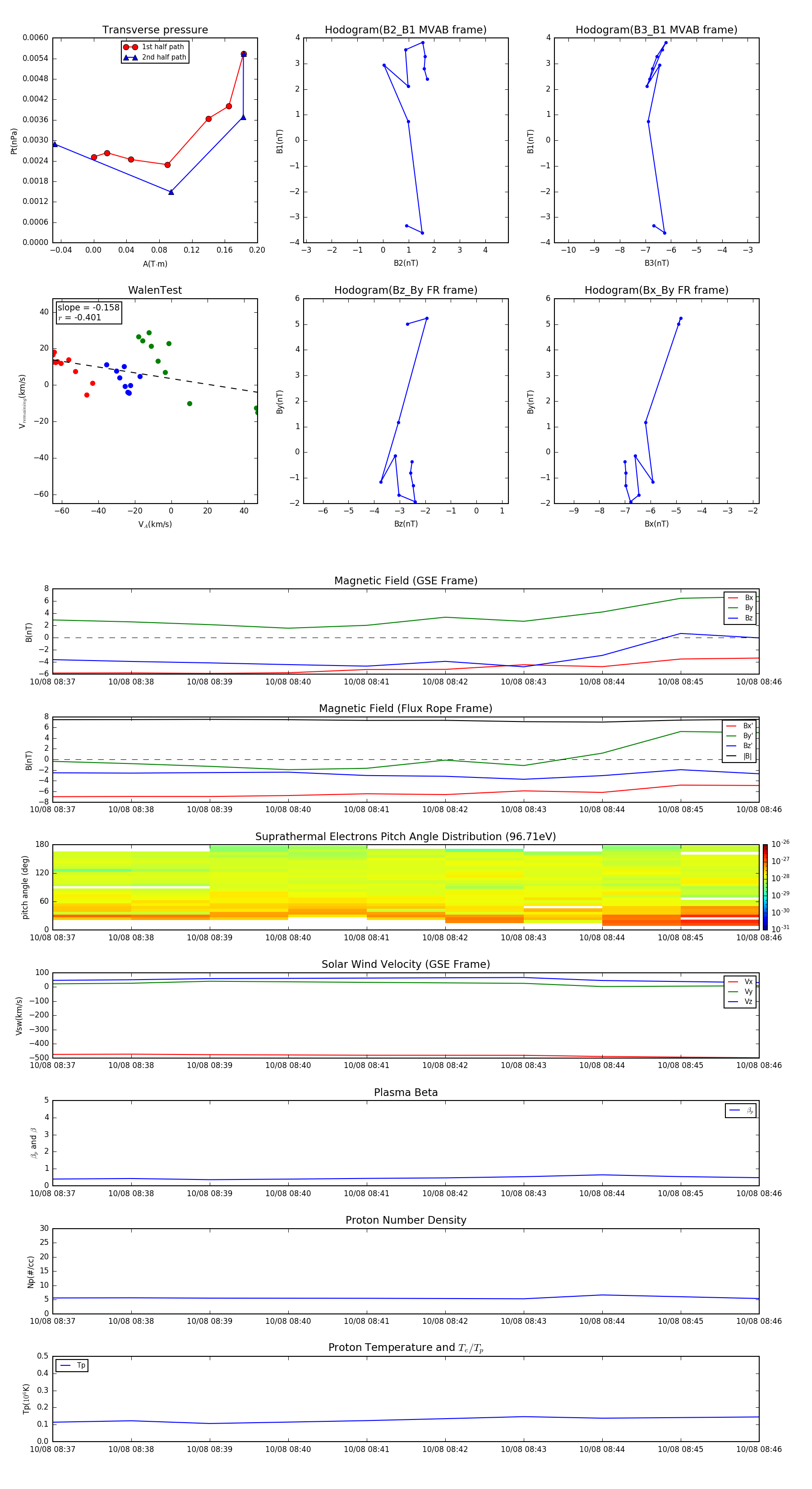Click the pitch angle colorbar

765,887
